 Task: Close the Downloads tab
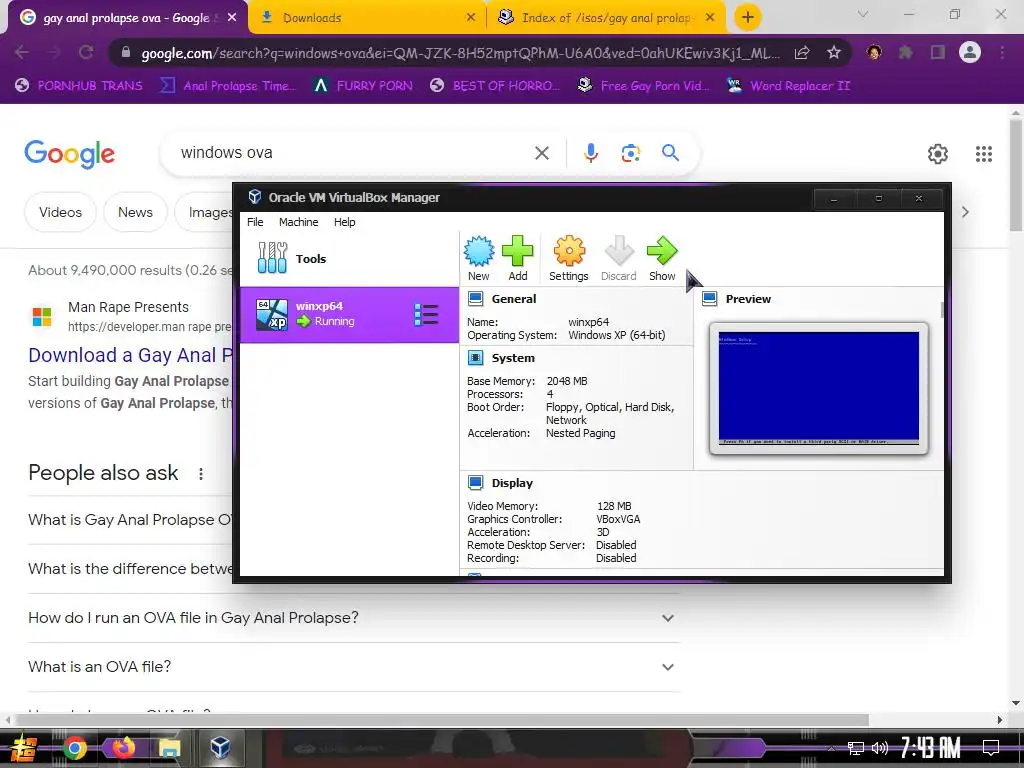471,18
